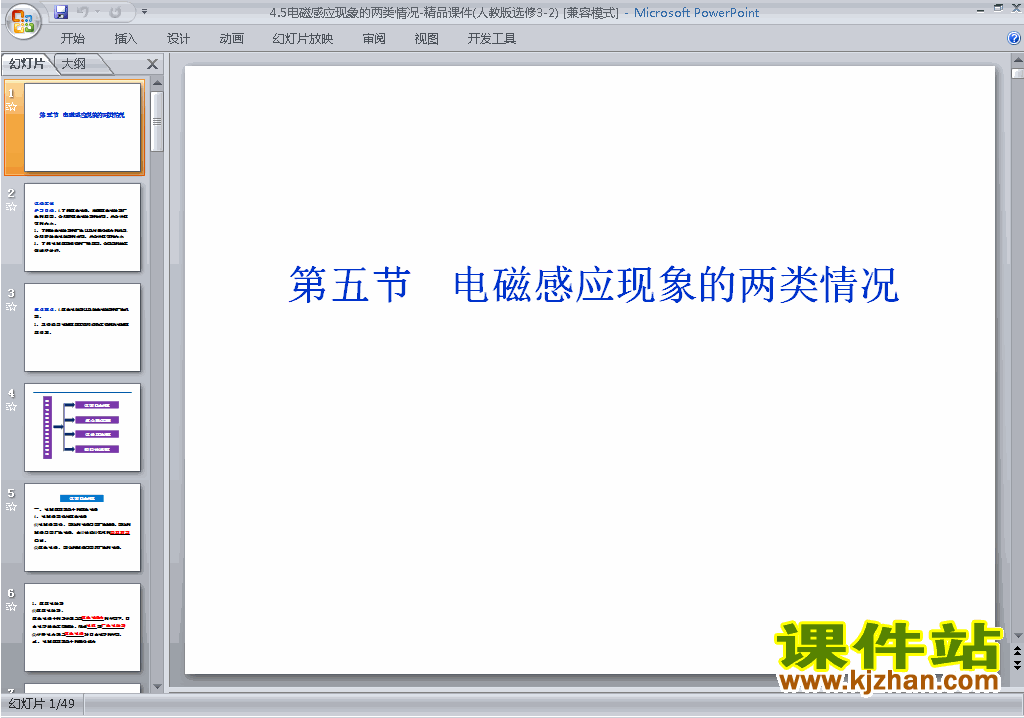
Task: Play animation star icon for slide 4
Action: point(11,406)
